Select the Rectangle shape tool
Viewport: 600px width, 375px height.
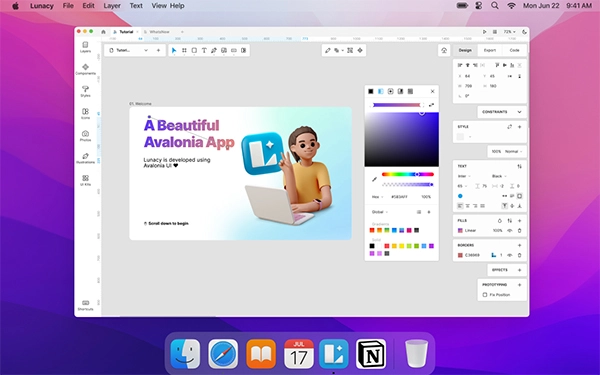point(194,50)
